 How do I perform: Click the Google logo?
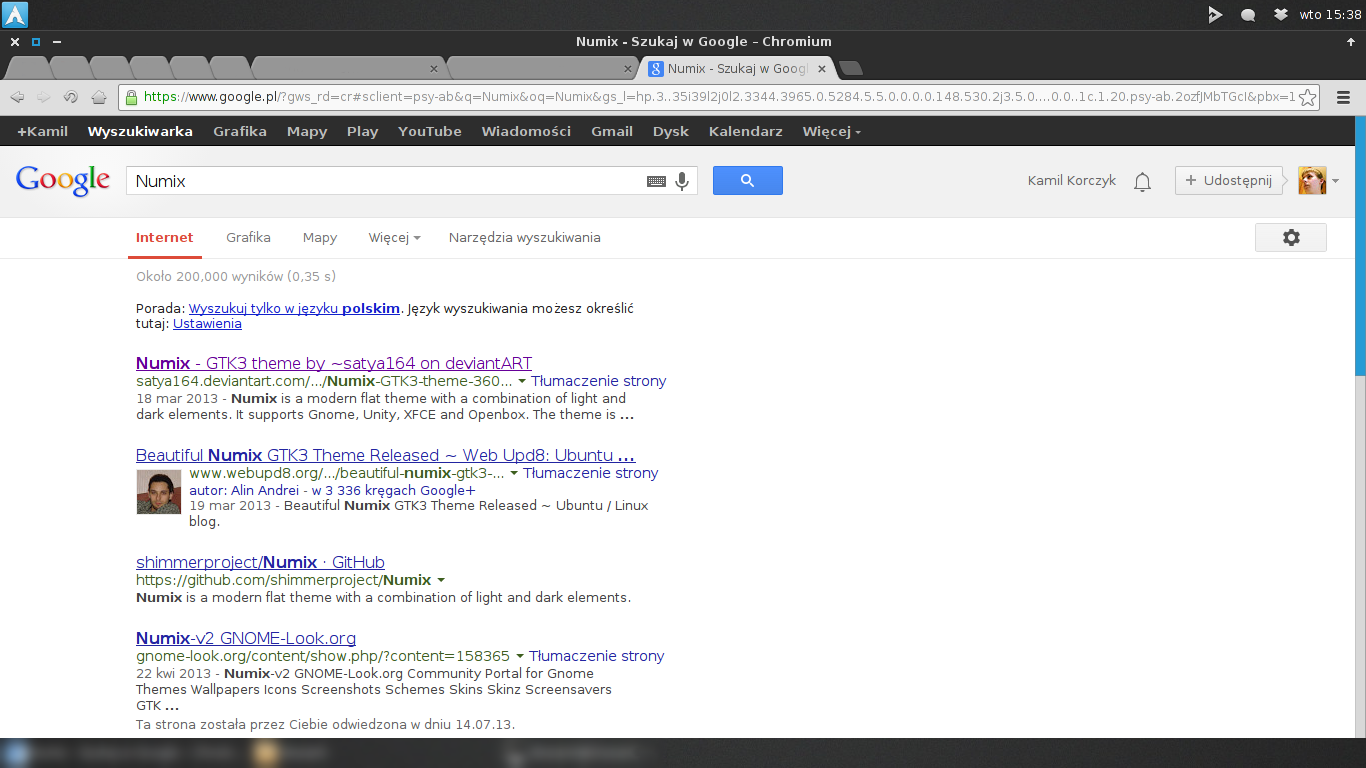63,180
